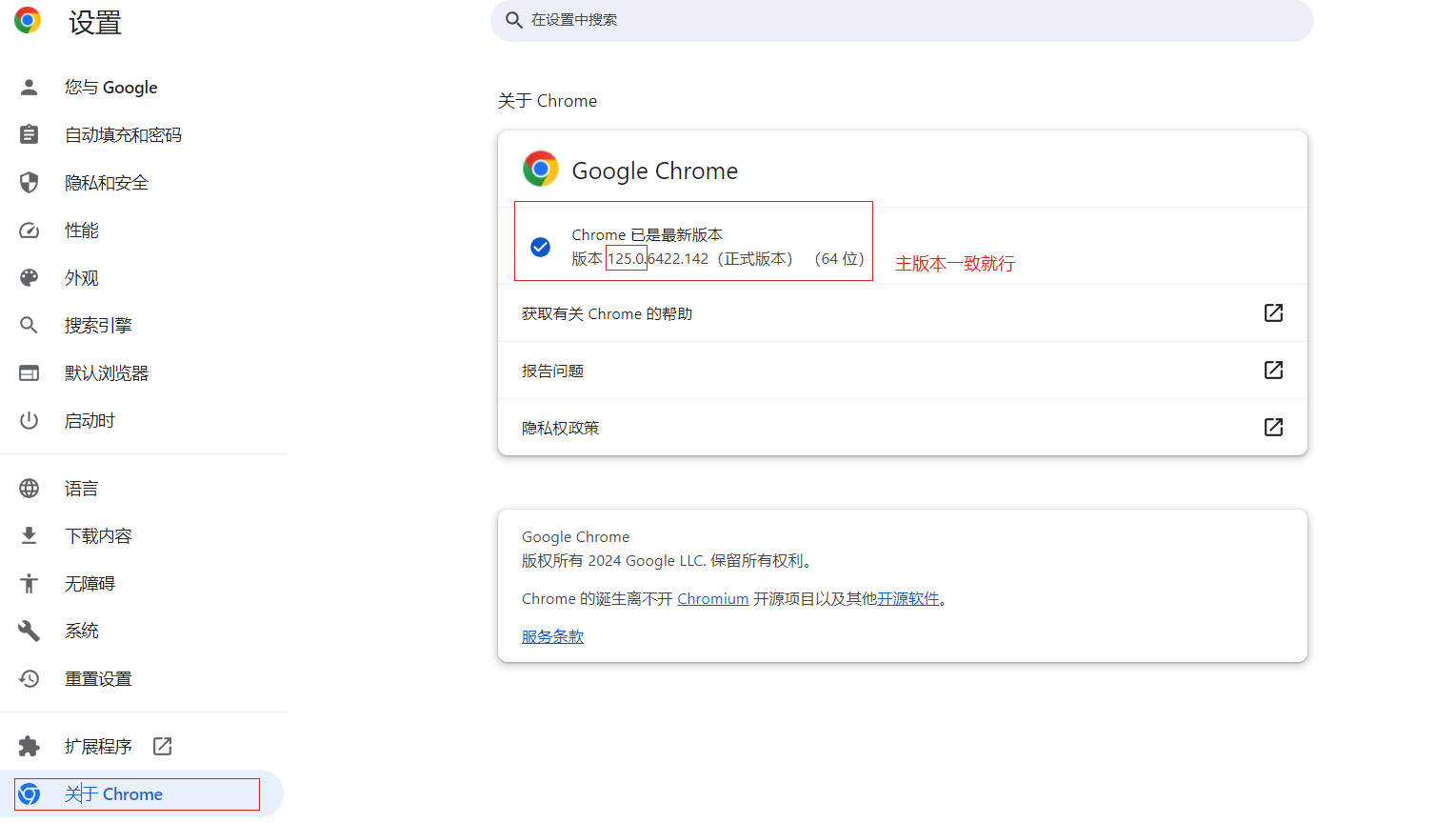This screenshot has height=823, width=1456.
Task: Follow the Chromium hyperlink
Action: (713, 599)
